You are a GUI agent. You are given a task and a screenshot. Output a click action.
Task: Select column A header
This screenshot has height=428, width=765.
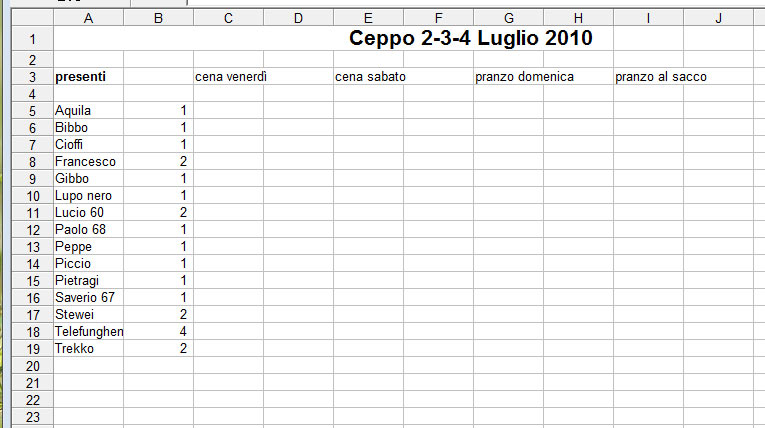pos(88,18)
